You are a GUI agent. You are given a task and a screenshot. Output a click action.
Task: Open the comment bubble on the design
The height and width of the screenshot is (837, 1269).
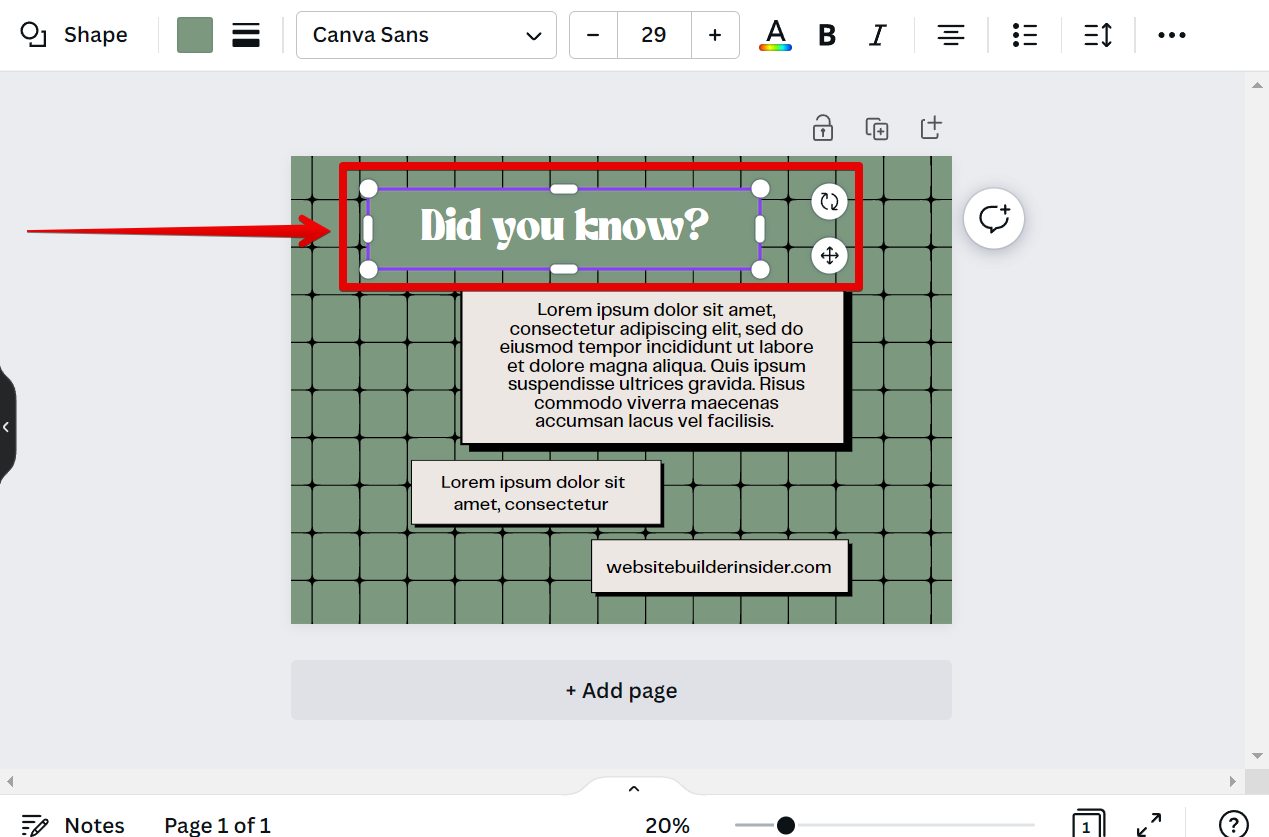[x=993, y=218]
